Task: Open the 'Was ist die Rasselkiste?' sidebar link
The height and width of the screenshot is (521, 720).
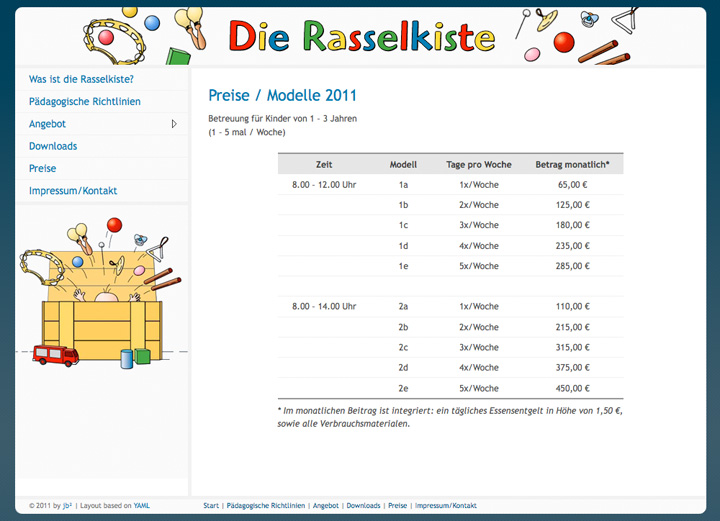Action: point(81,79)
